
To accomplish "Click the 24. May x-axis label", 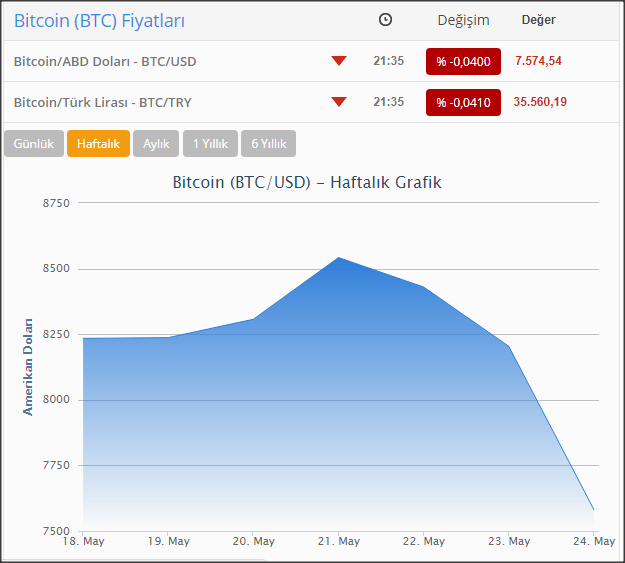I will pos(594,541).
